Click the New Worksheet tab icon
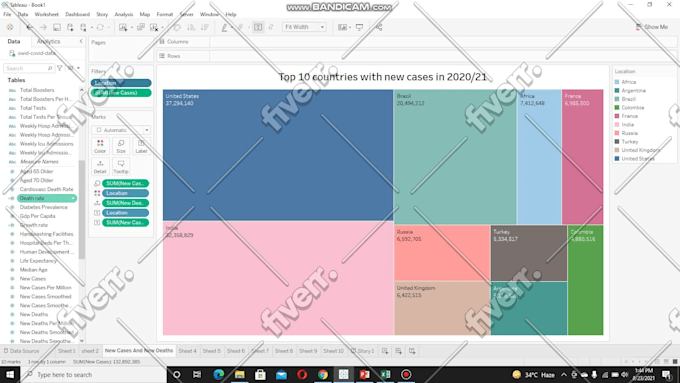The height and width of the screenshot is (383, 680). point(385,351)
